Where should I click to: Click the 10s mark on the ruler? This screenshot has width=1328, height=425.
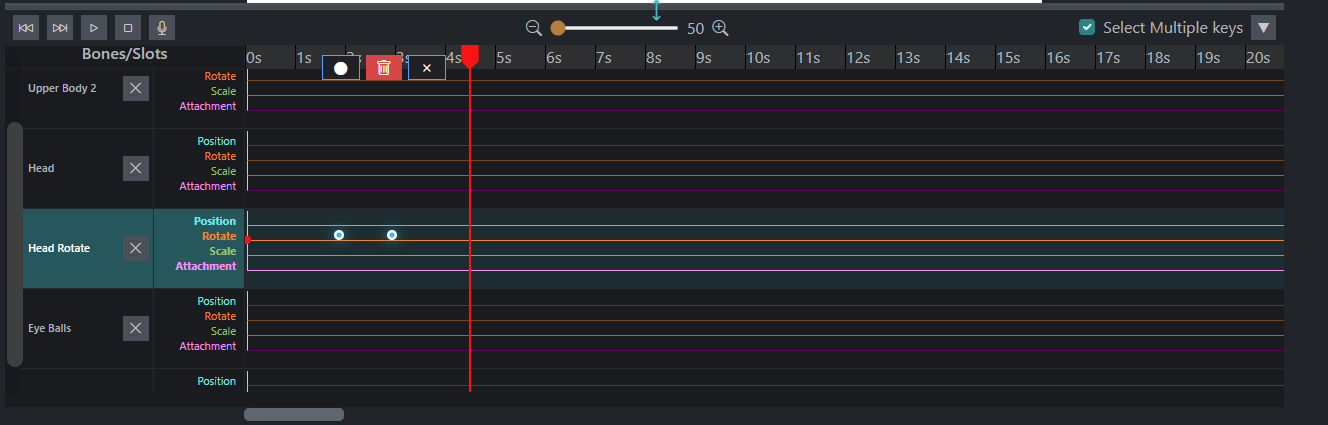[759, 58]
